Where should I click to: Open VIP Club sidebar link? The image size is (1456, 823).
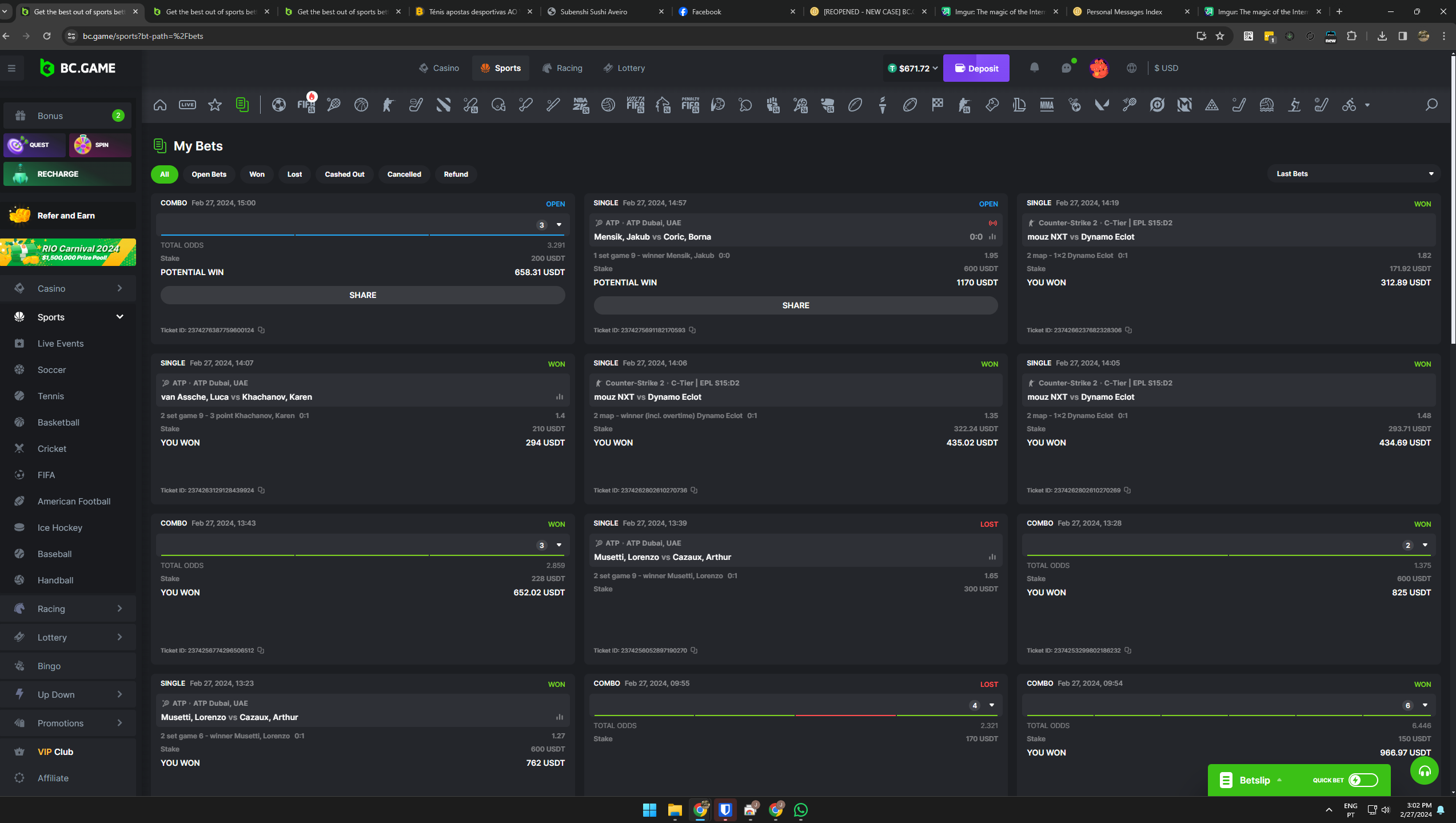pos(67,752)
